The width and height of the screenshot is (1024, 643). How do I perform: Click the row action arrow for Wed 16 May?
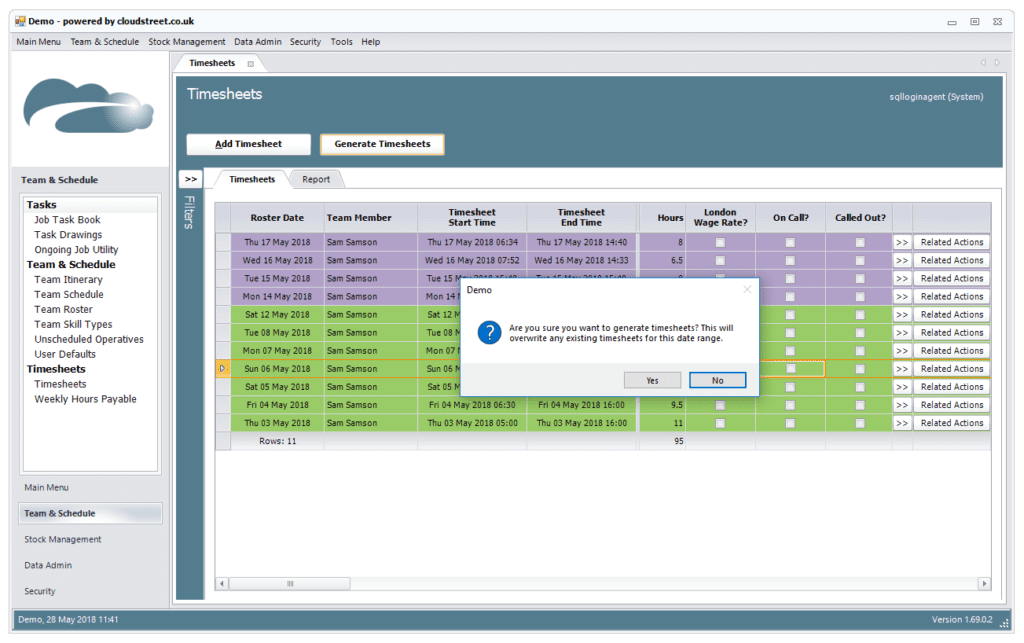904,260
